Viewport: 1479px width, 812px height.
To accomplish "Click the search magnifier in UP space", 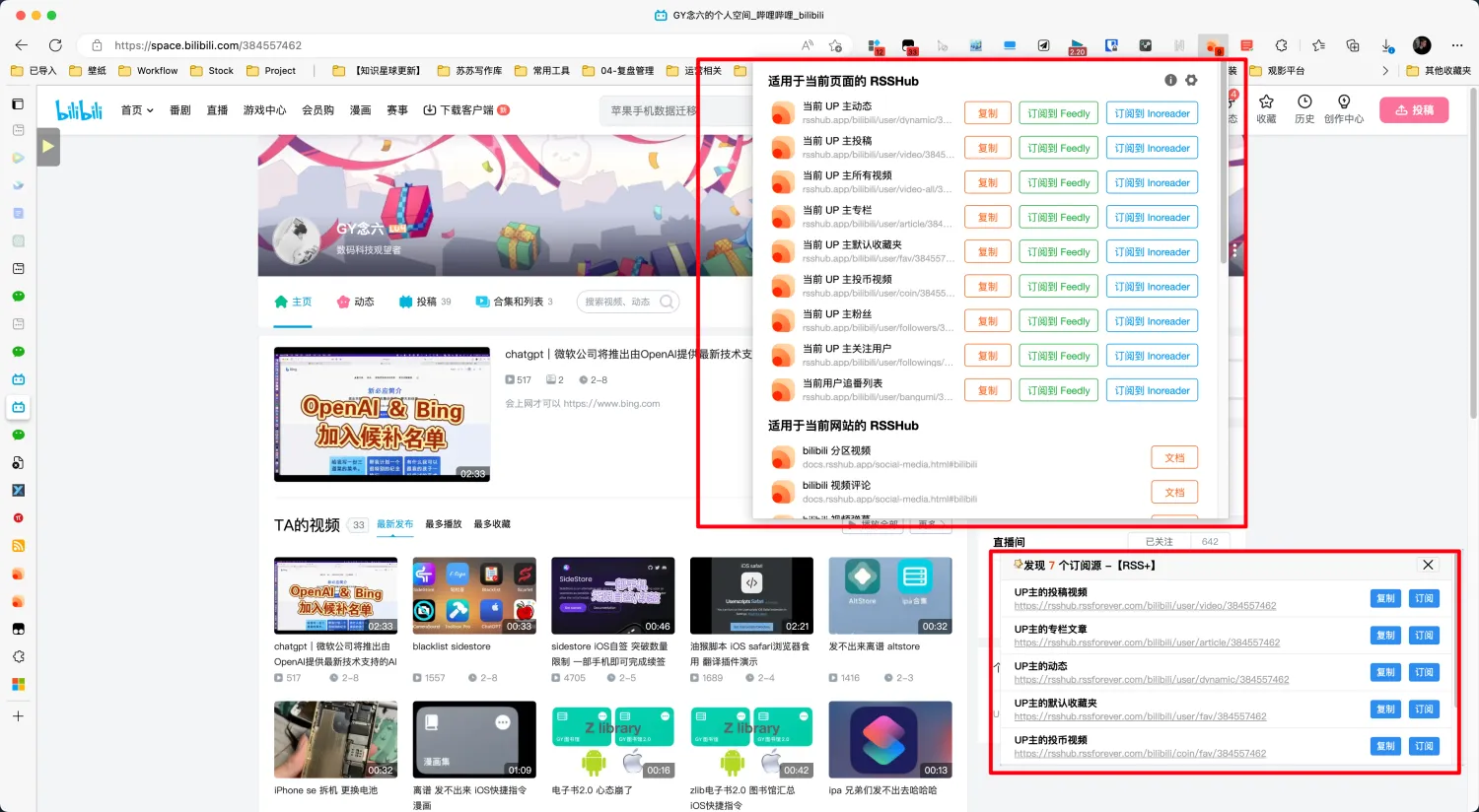I will click(x=668, y=302).
